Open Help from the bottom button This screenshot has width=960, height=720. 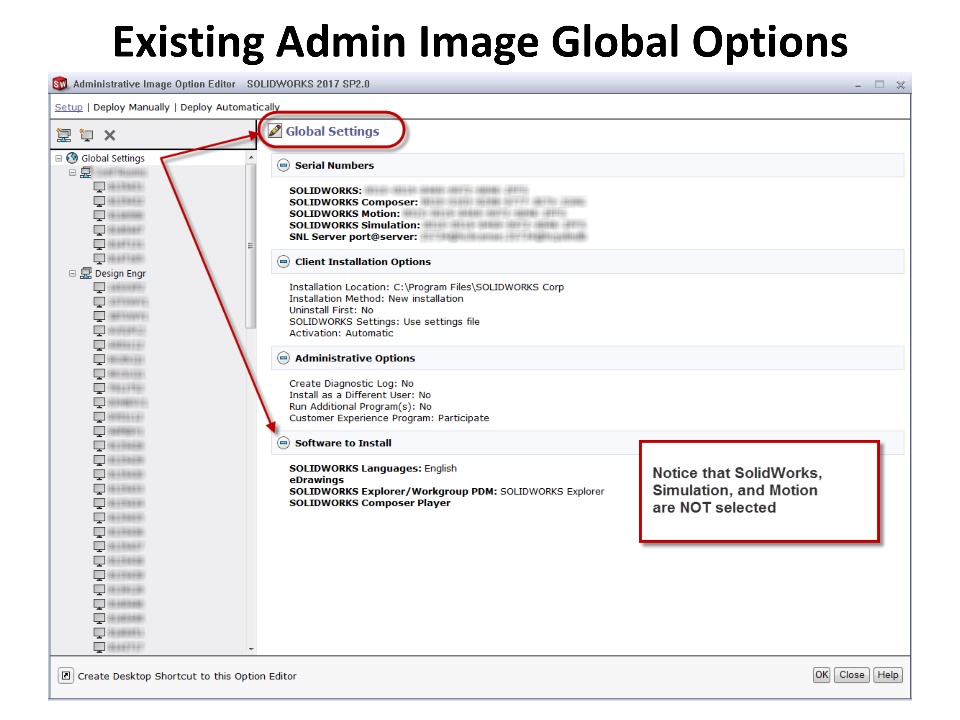click(x=888, y=675)
